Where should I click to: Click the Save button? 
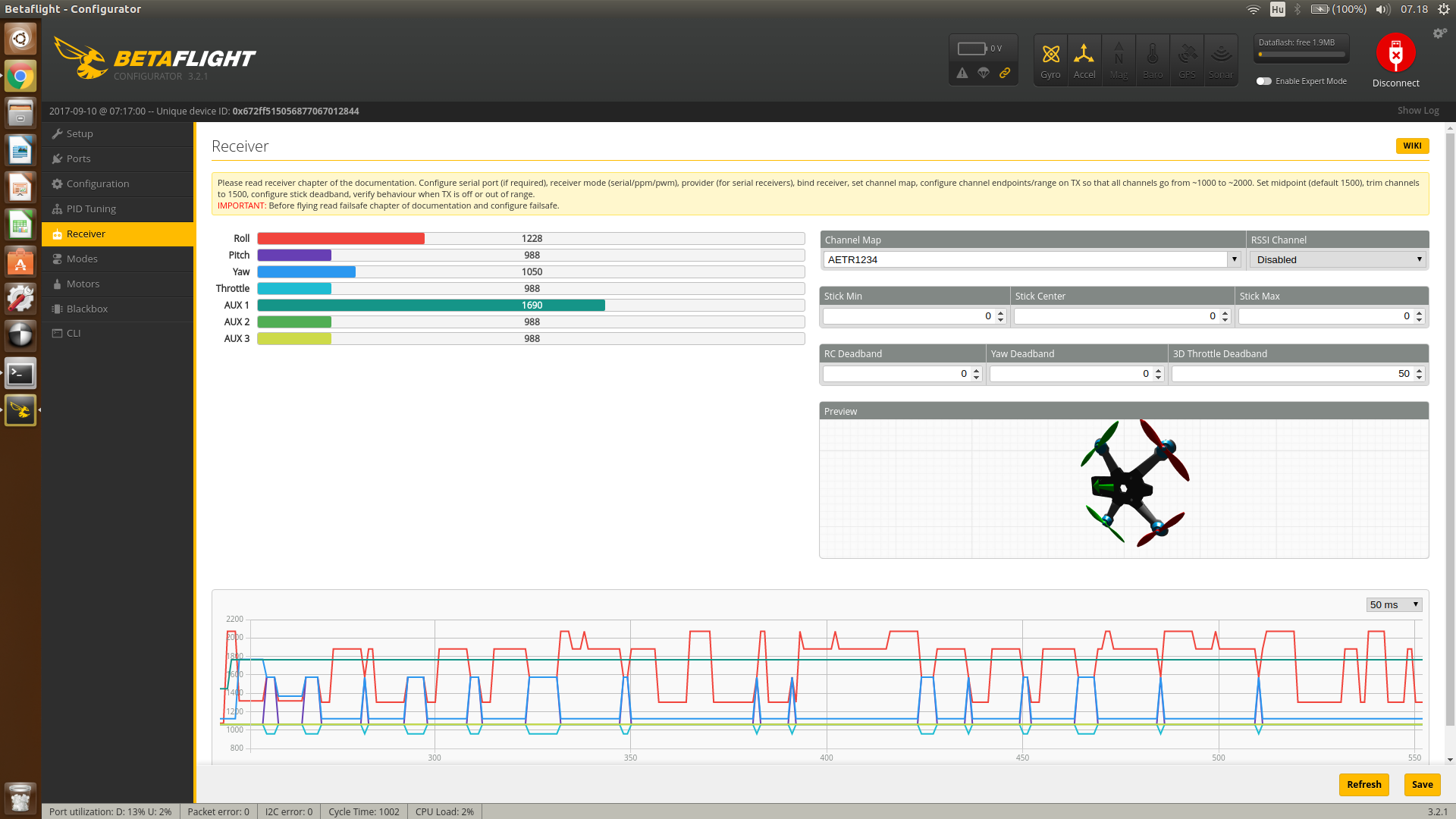point(1422,784)
